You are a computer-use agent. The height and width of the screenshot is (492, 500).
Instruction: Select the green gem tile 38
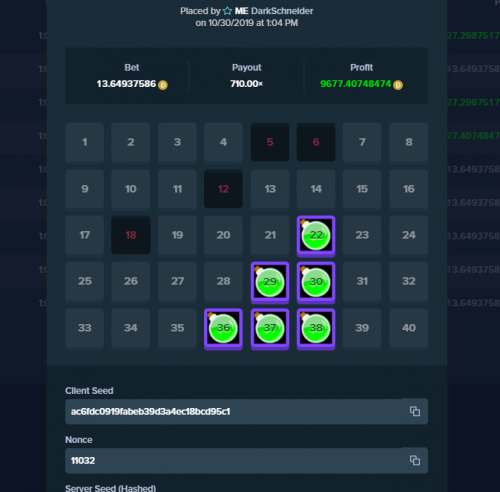click(316, 329)
